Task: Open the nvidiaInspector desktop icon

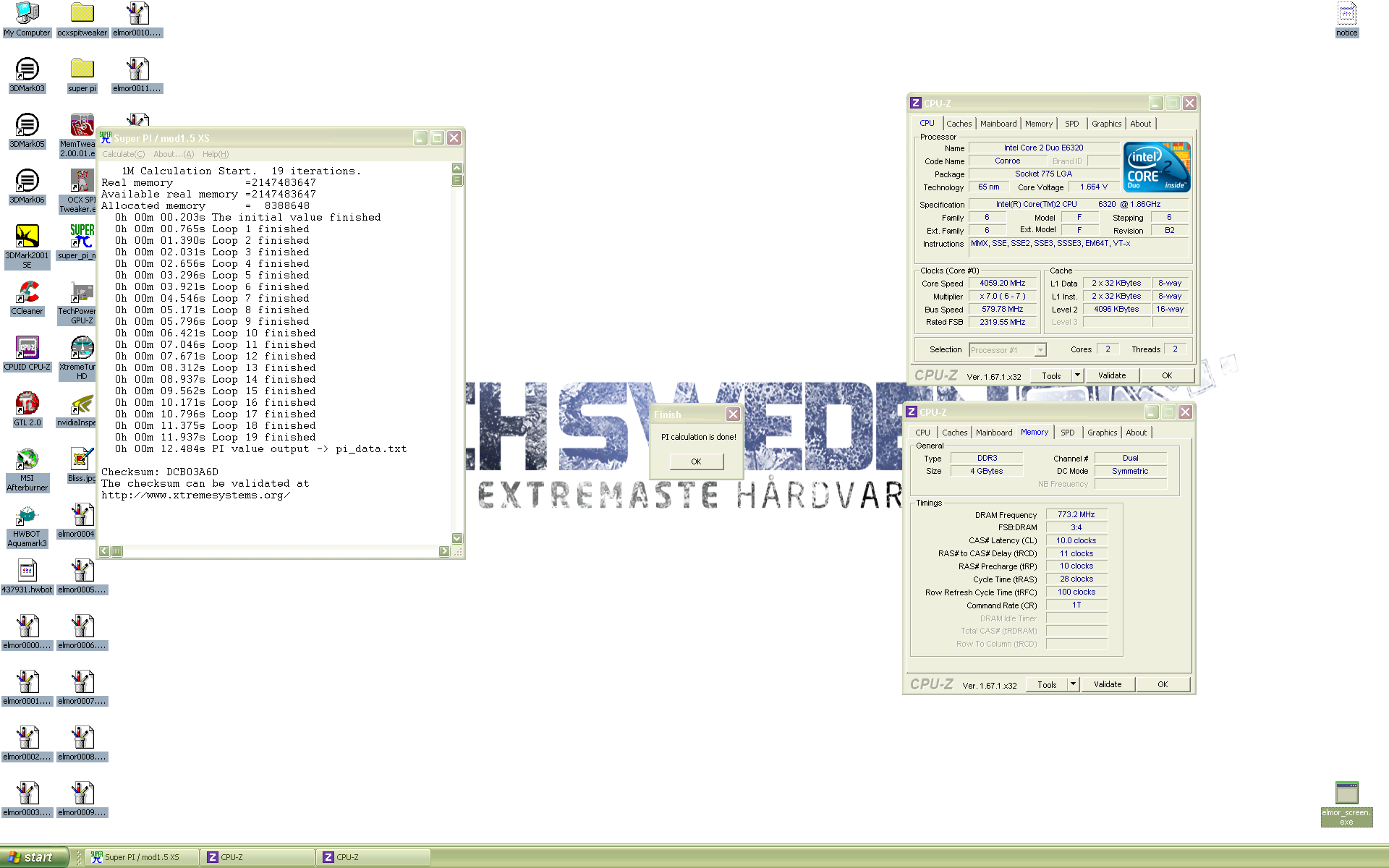Action: click(x=77, y=409)
